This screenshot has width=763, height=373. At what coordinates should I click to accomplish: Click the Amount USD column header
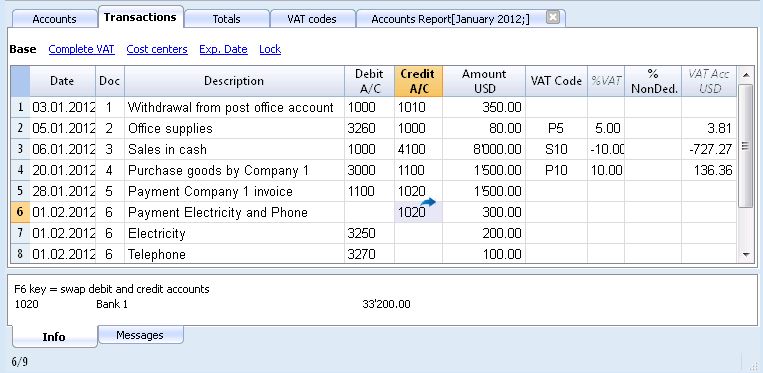point(484,81)
